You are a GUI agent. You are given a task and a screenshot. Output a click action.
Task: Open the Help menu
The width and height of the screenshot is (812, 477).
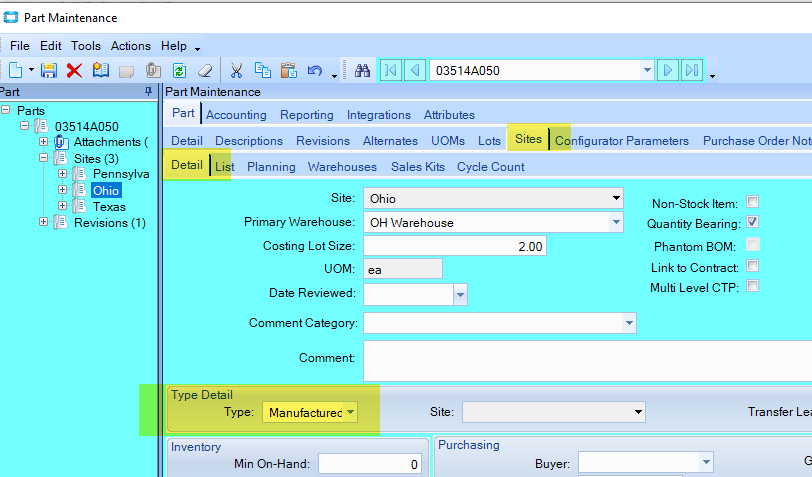point(173,46)
